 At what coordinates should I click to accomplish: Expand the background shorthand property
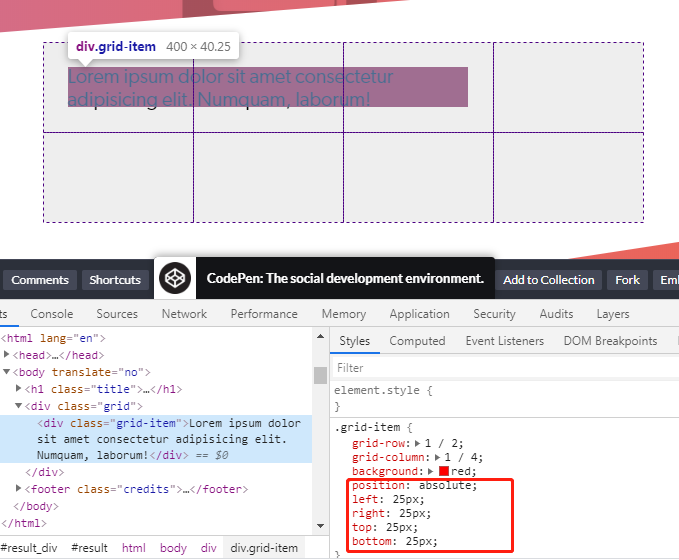(x=430, y=471)
